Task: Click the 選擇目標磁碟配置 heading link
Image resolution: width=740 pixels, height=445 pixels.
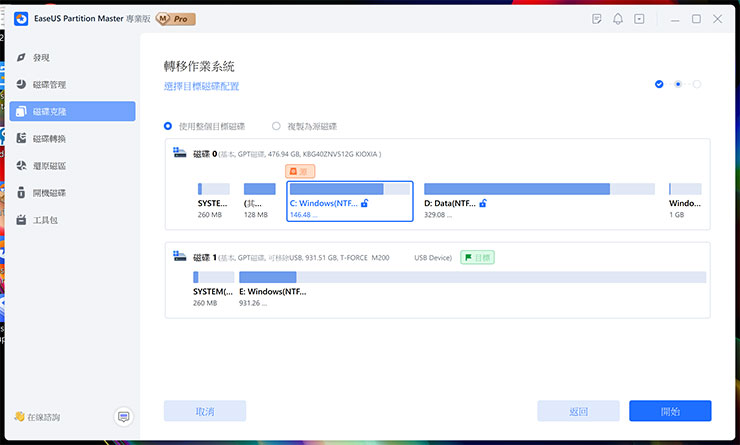Action: (202, 86)
